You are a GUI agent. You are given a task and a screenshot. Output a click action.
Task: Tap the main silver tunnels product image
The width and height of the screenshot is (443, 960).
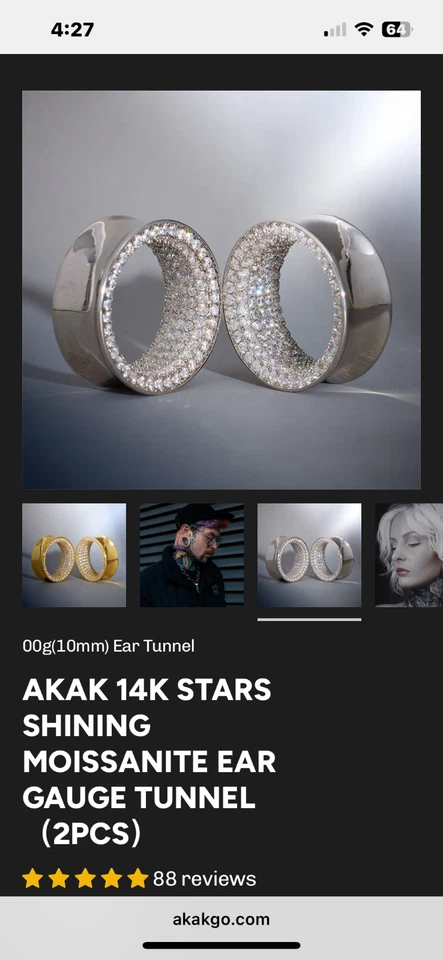222,290
